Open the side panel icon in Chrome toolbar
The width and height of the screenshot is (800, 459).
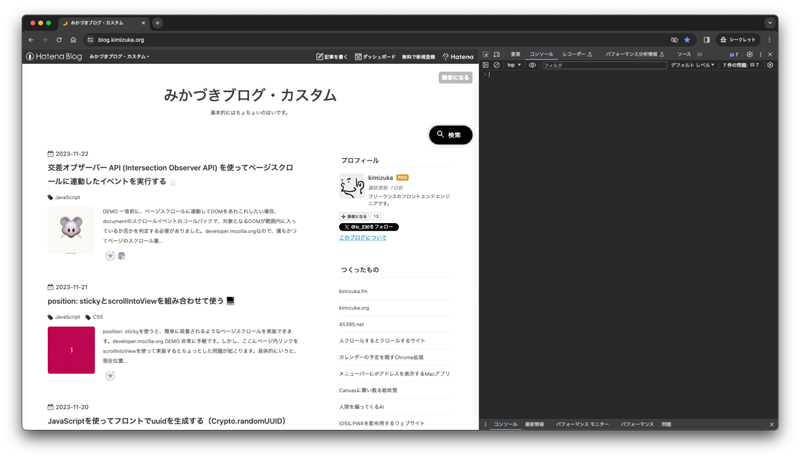[707, 40]
